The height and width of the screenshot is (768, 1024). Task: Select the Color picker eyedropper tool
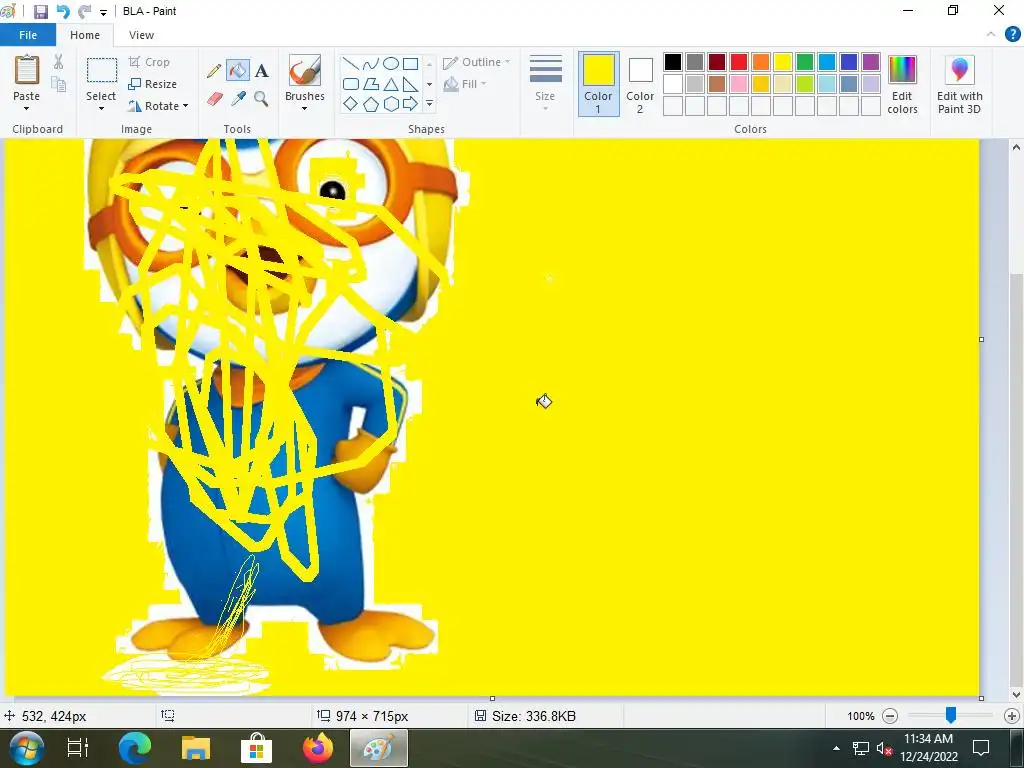tap(238, 99)
